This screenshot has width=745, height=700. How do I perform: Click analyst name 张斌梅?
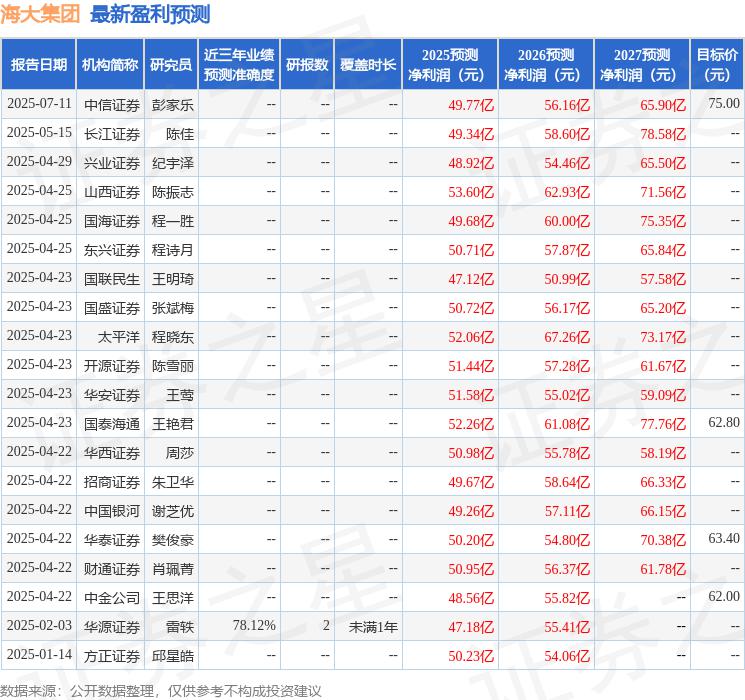[172, 308]
